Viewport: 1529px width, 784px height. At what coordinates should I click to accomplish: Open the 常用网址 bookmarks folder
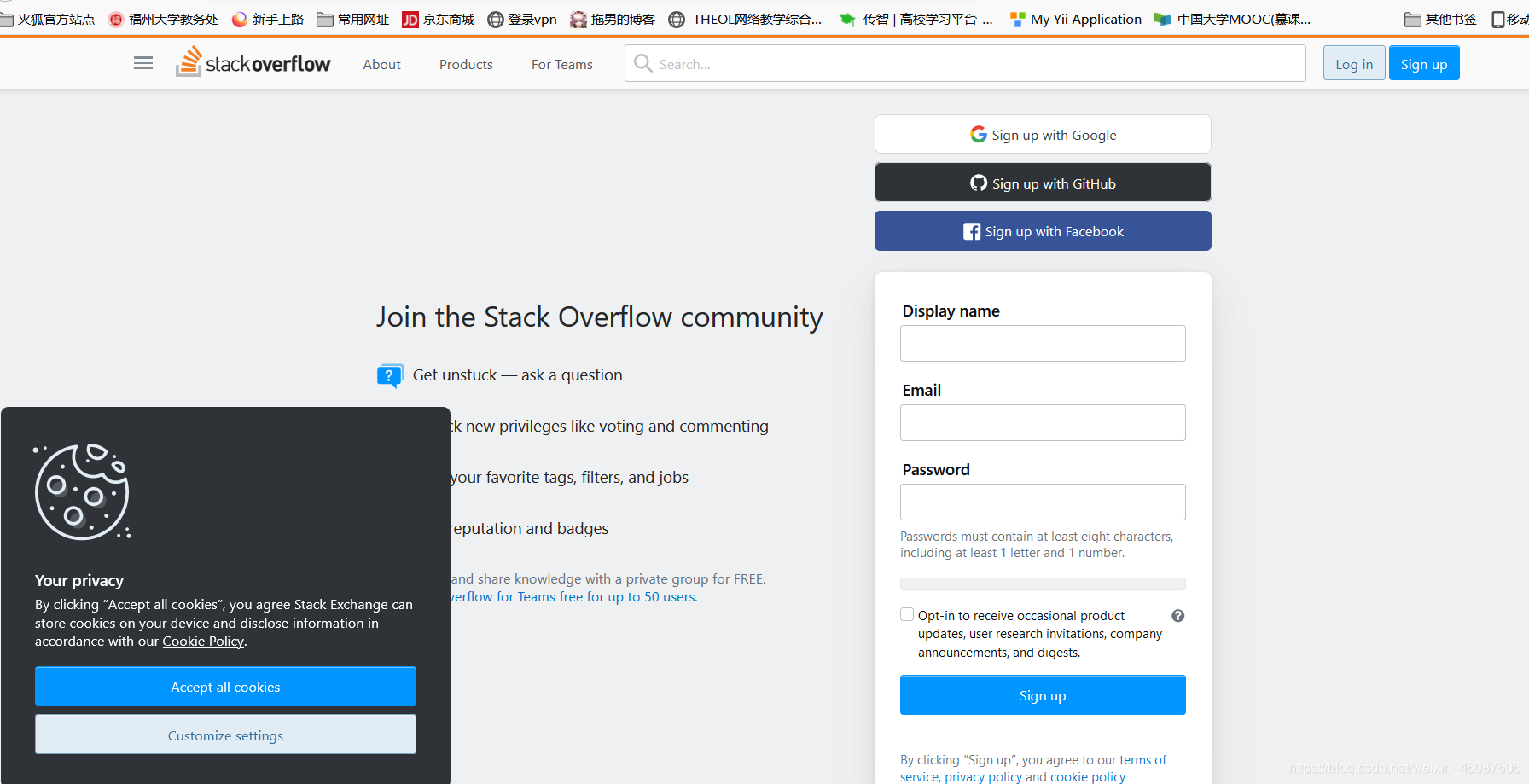pyautogui.click(x=353, y=19)
